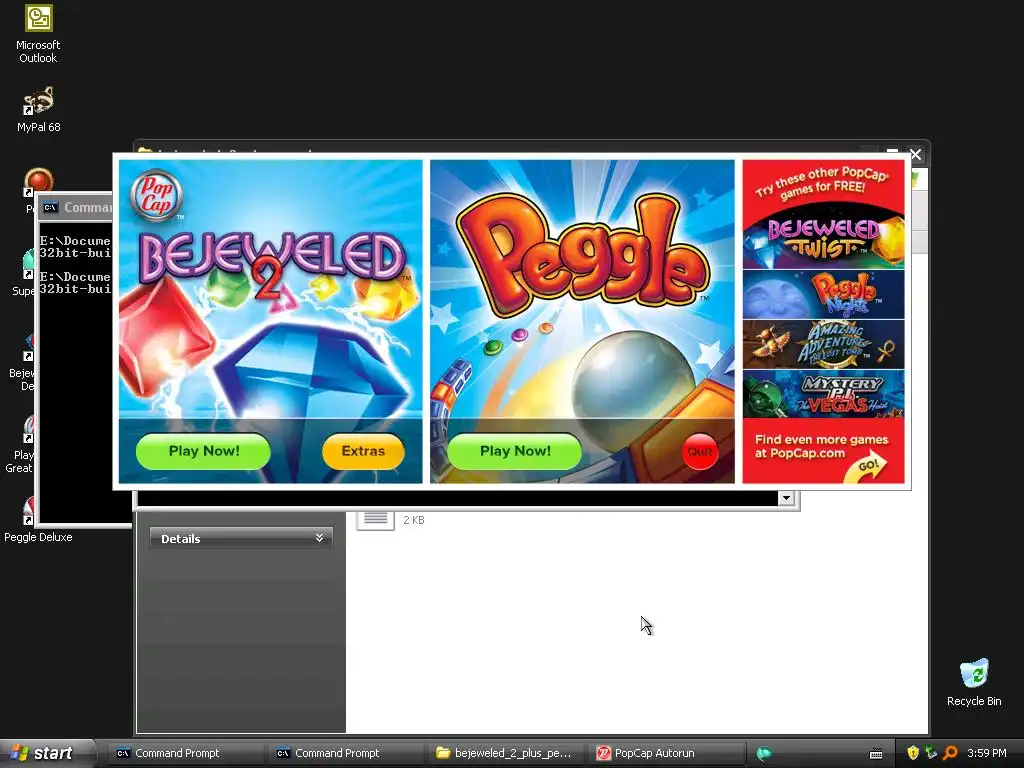1024x768 pixels.
Task: Click the yellow security shield tray icon
Action: click(x=913, y=753)
